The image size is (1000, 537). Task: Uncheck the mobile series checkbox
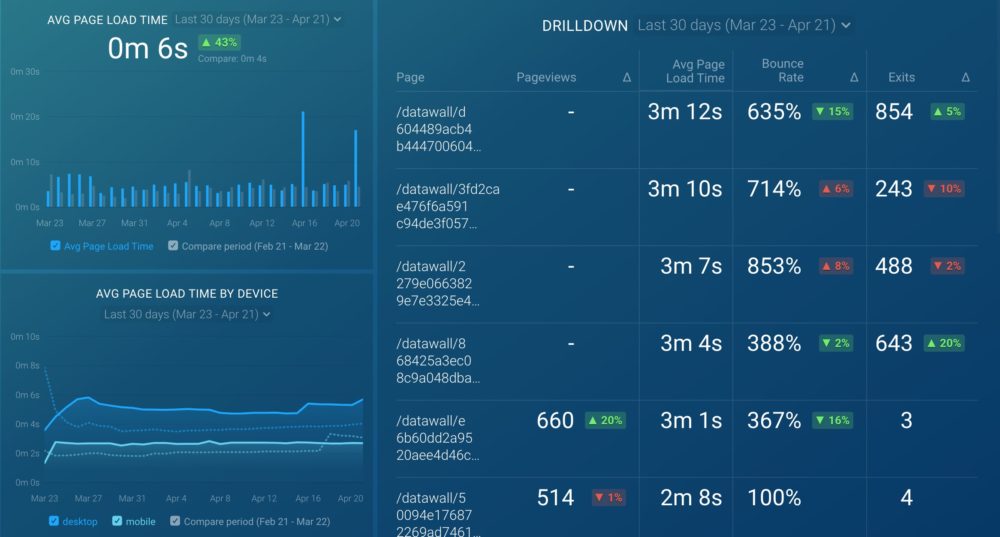click(118, 521)
